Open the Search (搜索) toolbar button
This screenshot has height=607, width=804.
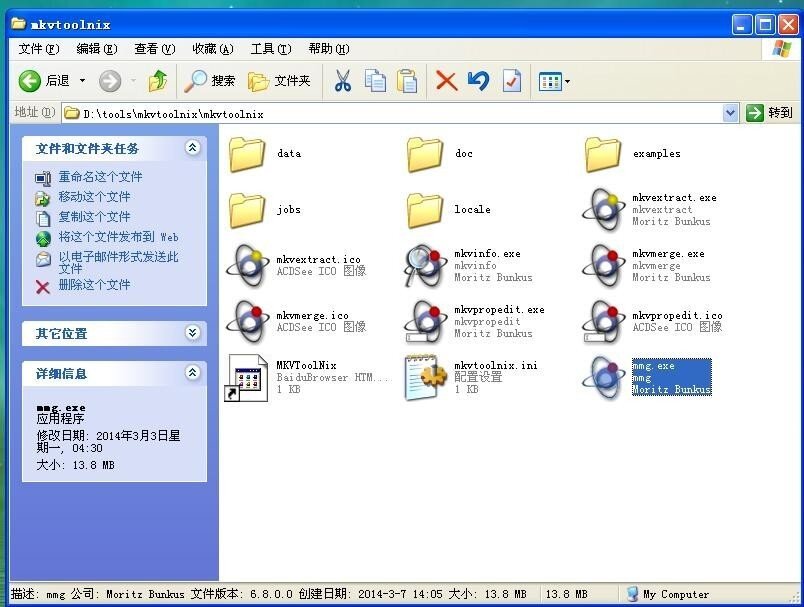click(x=209, y=81)
